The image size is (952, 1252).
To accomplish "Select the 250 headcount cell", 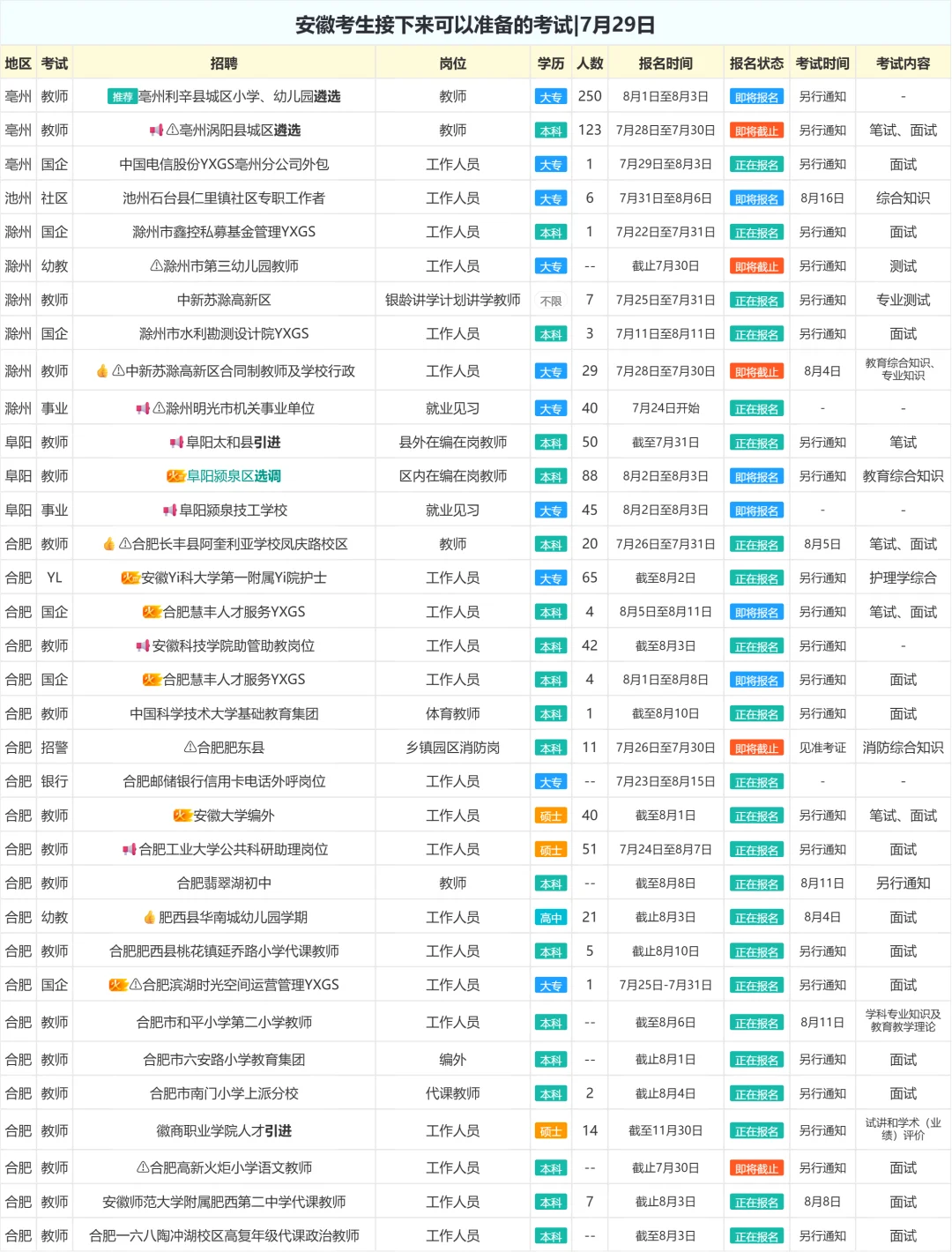I will point(590,97).
